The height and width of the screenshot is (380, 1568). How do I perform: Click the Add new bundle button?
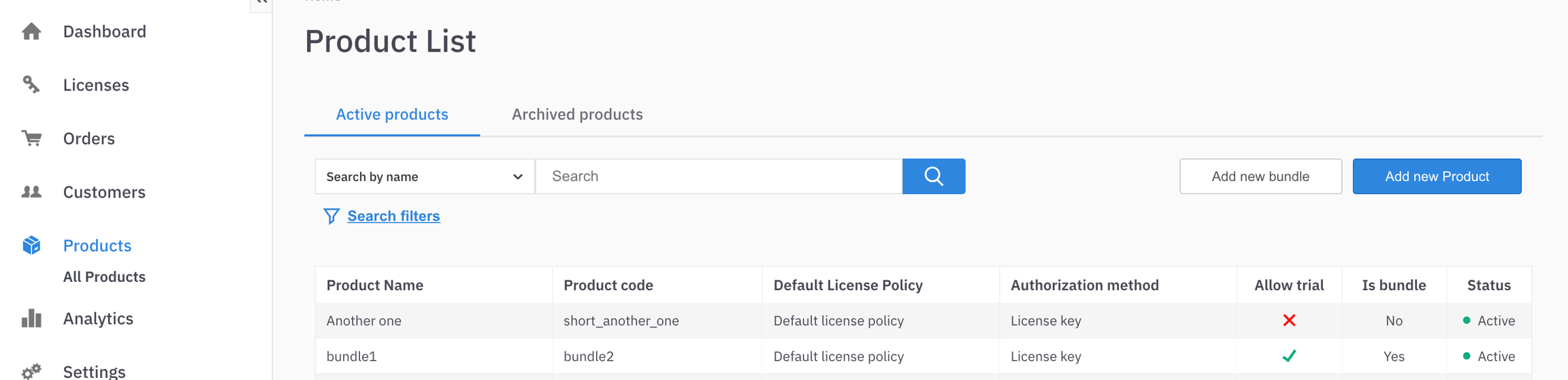tap(1260, 176)
